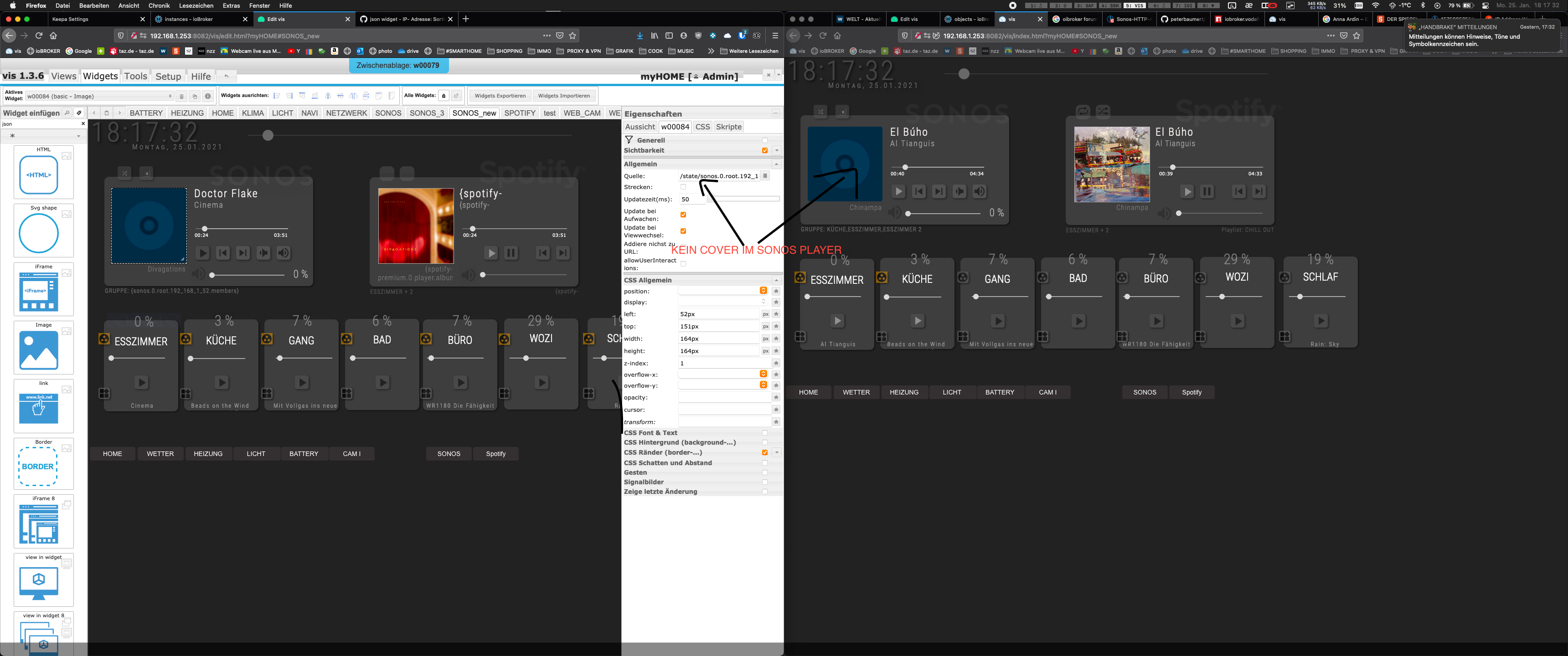The height and width of the screenshot is (656, 1568).
Task: Open the Skripte properties tab
Action: tap(728, 127)
